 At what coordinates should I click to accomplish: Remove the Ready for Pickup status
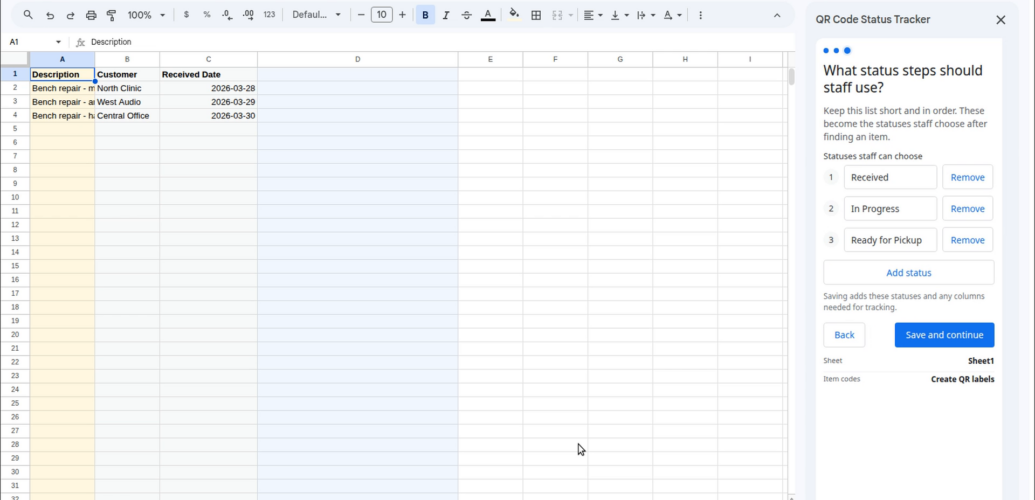click(x=967, y=240)
